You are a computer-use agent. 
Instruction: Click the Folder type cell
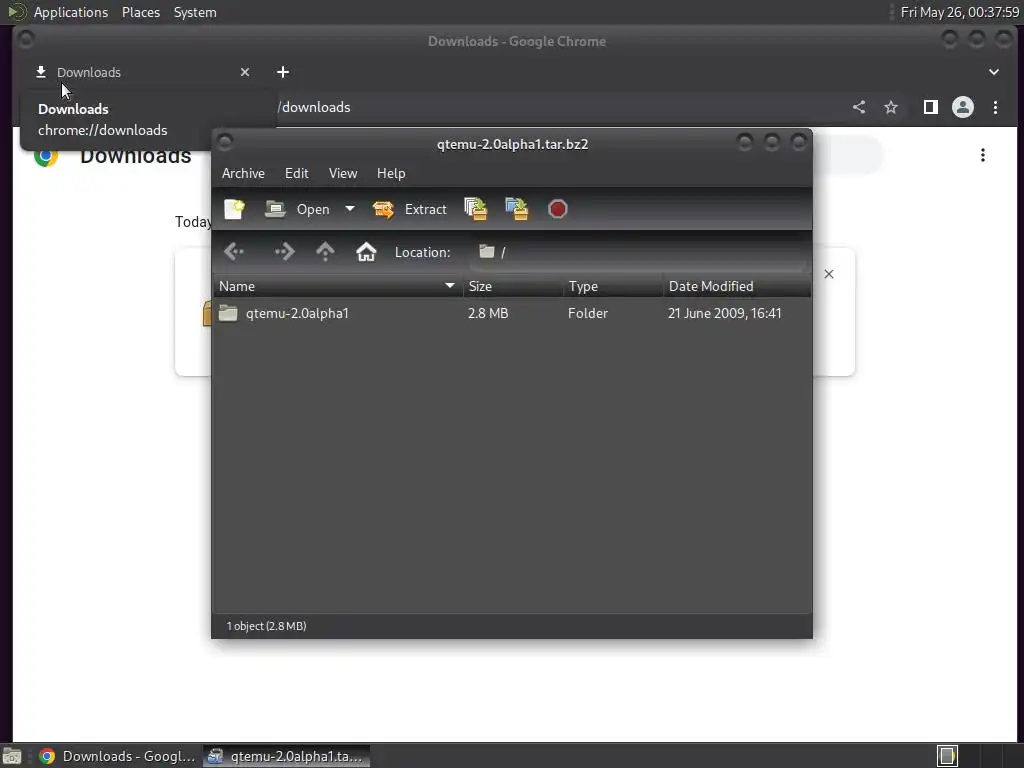(588, 313)
